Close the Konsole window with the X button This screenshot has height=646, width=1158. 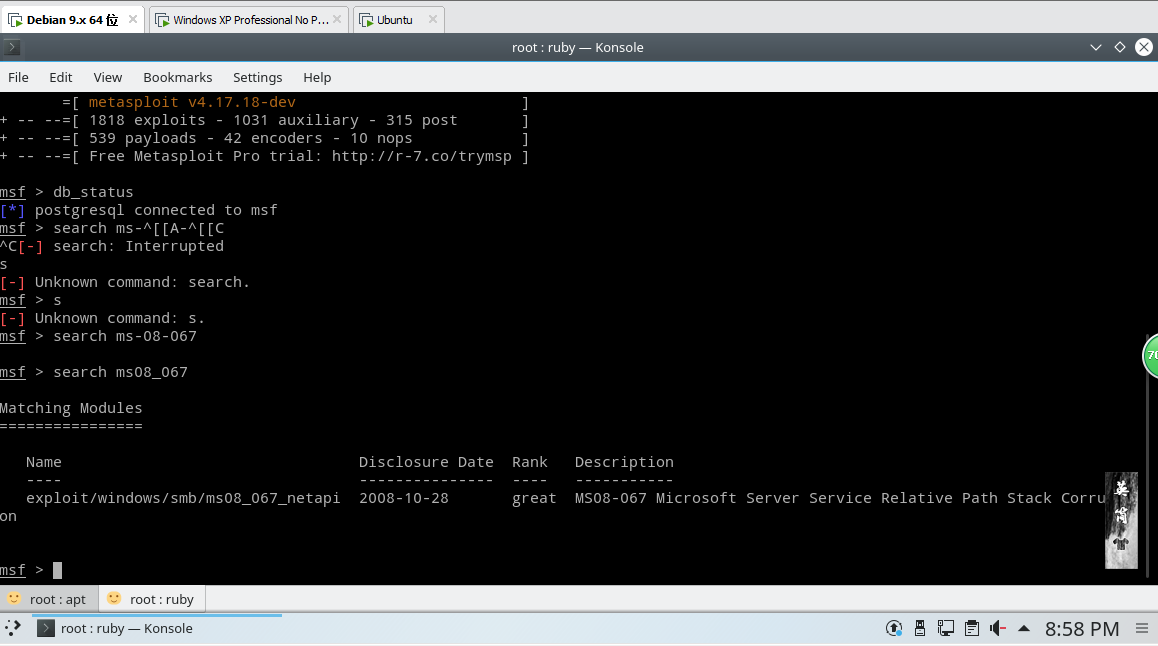click(1144, 47)
